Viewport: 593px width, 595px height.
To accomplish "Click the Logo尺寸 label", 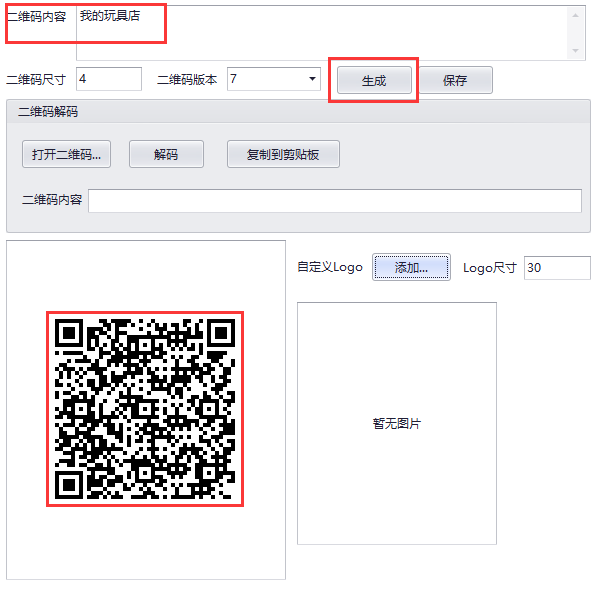I will [489, 268].
